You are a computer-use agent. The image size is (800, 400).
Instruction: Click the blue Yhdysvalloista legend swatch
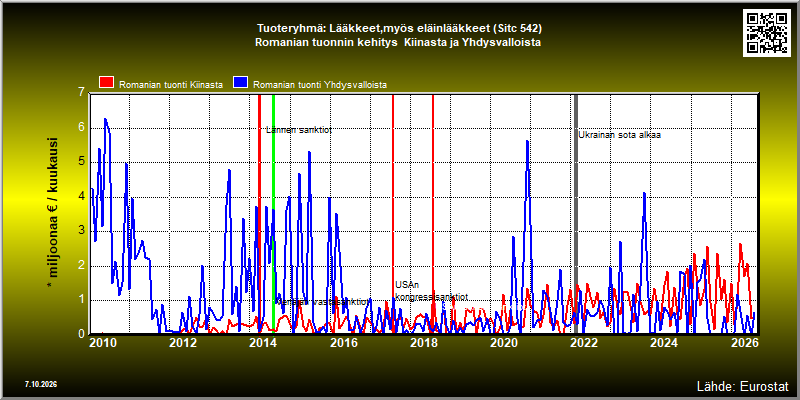pos(241,84)
